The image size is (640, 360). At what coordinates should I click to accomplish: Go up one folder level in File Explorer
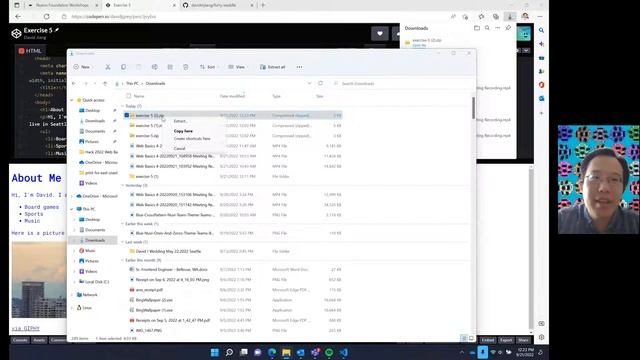[105, 83]
